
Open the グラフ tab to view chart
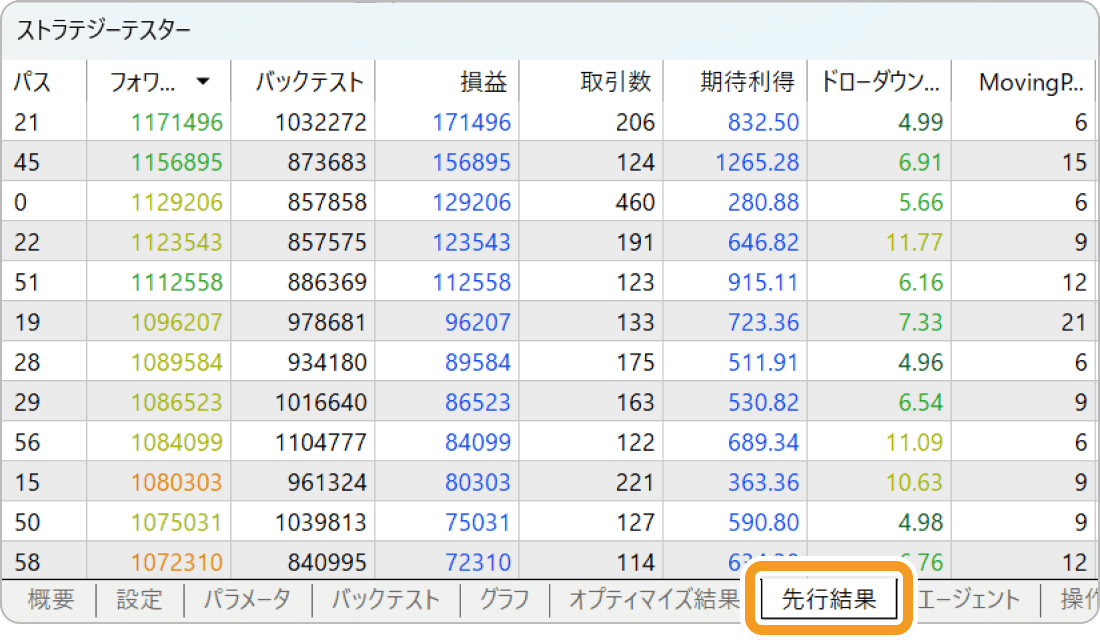click(x=505, y=600)
